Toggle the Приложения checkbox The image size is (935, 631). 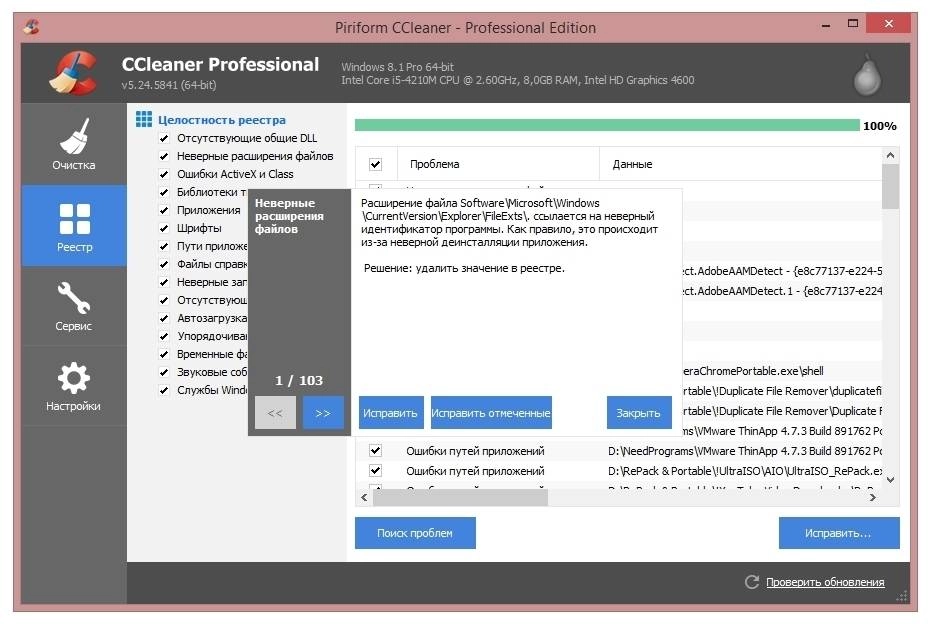(x=163, y=210)
